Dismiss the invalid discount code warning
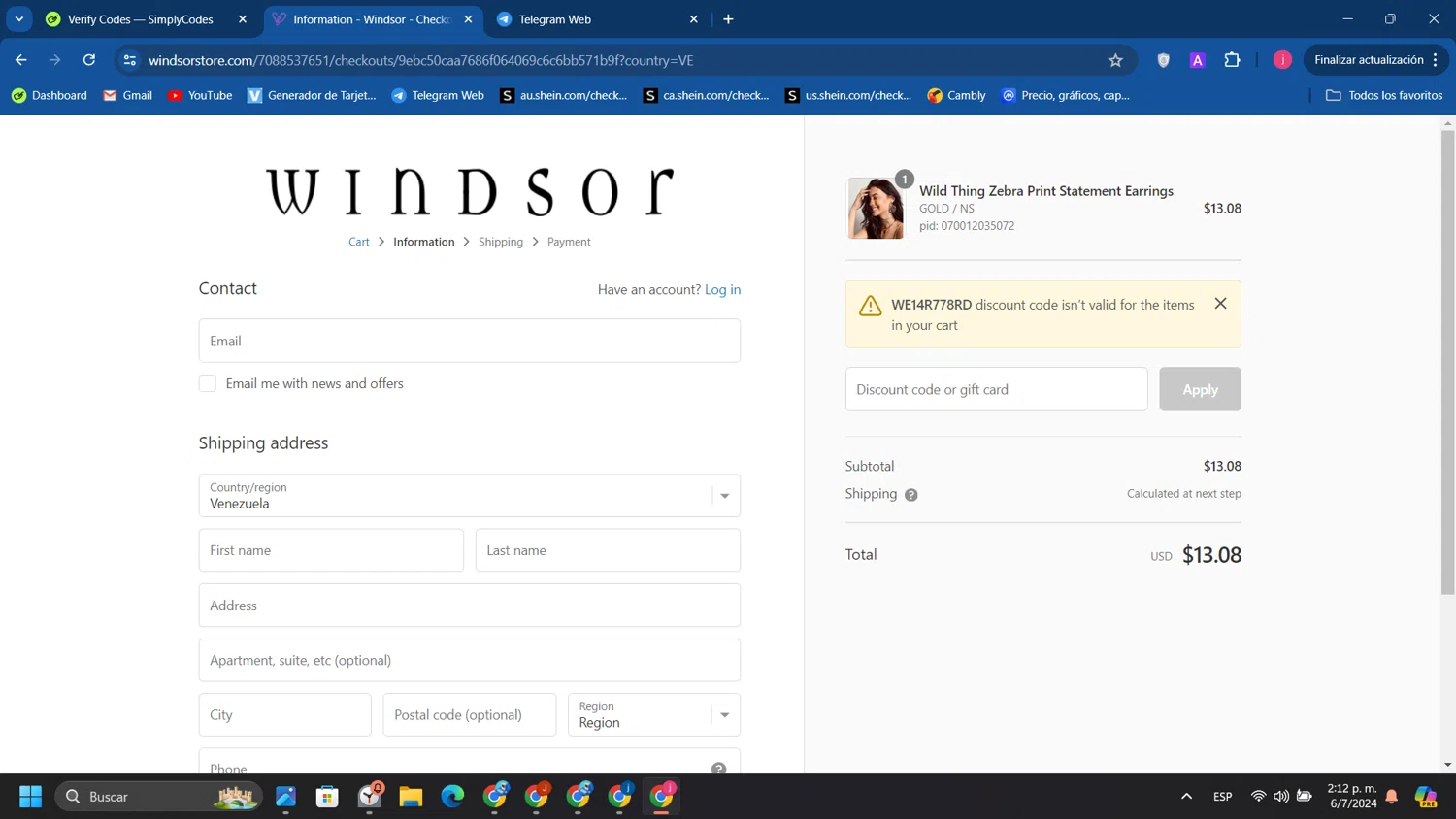Viewport: 1456px width, 819px height. point(1220,304)
